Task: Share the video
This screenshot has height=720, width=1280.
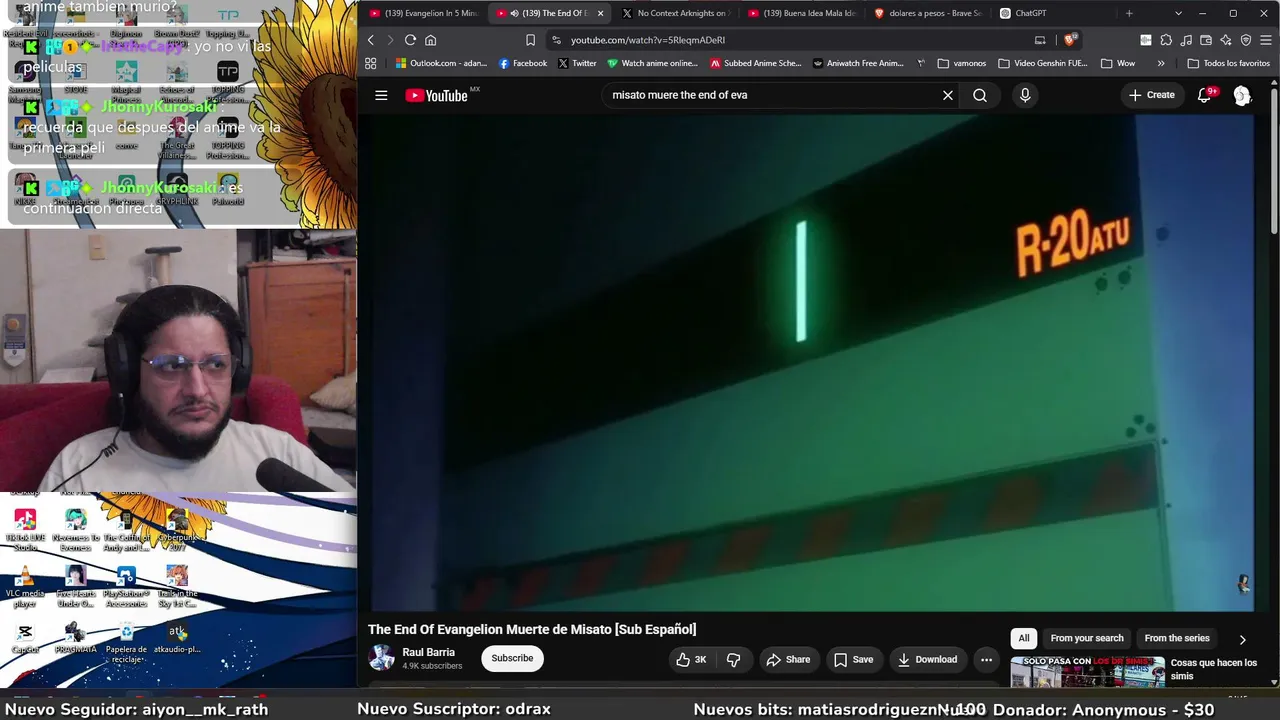Action: click(788, 659)
